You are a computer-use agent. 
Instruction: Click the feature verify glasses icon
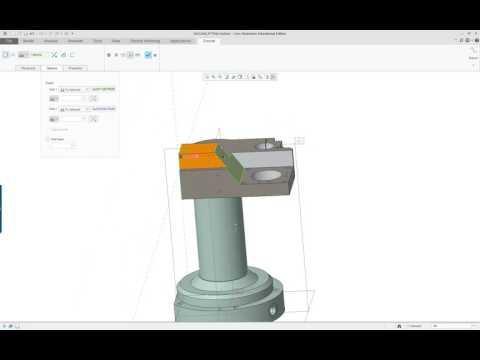(x=138, y=55)
